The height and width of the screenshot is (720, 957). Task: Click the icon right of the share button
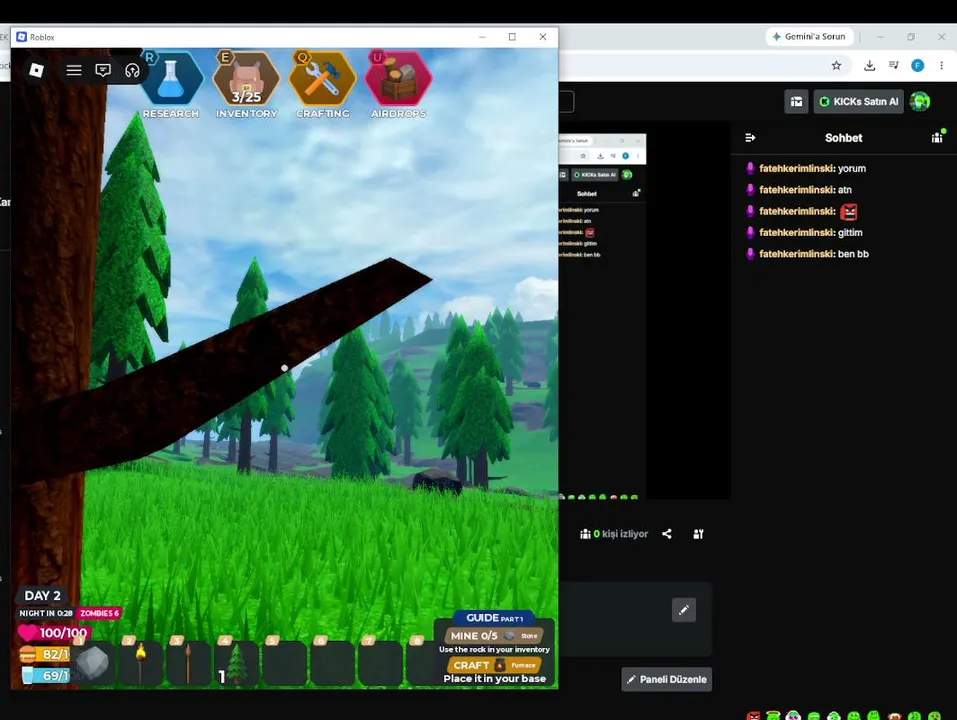[698, 534]
